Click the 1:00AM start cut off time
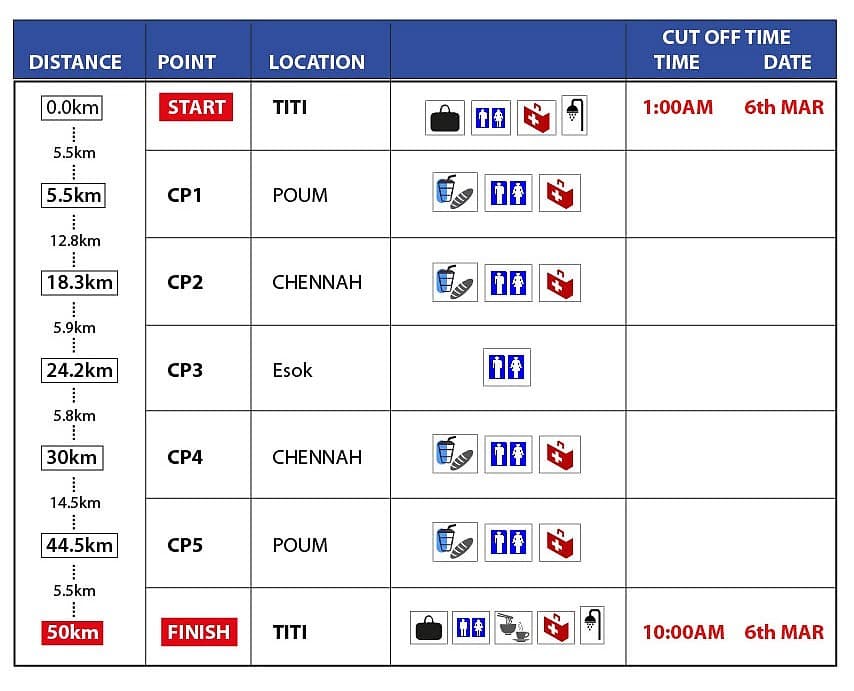This screenshot has width=854, height=691. tap(678, 107)
